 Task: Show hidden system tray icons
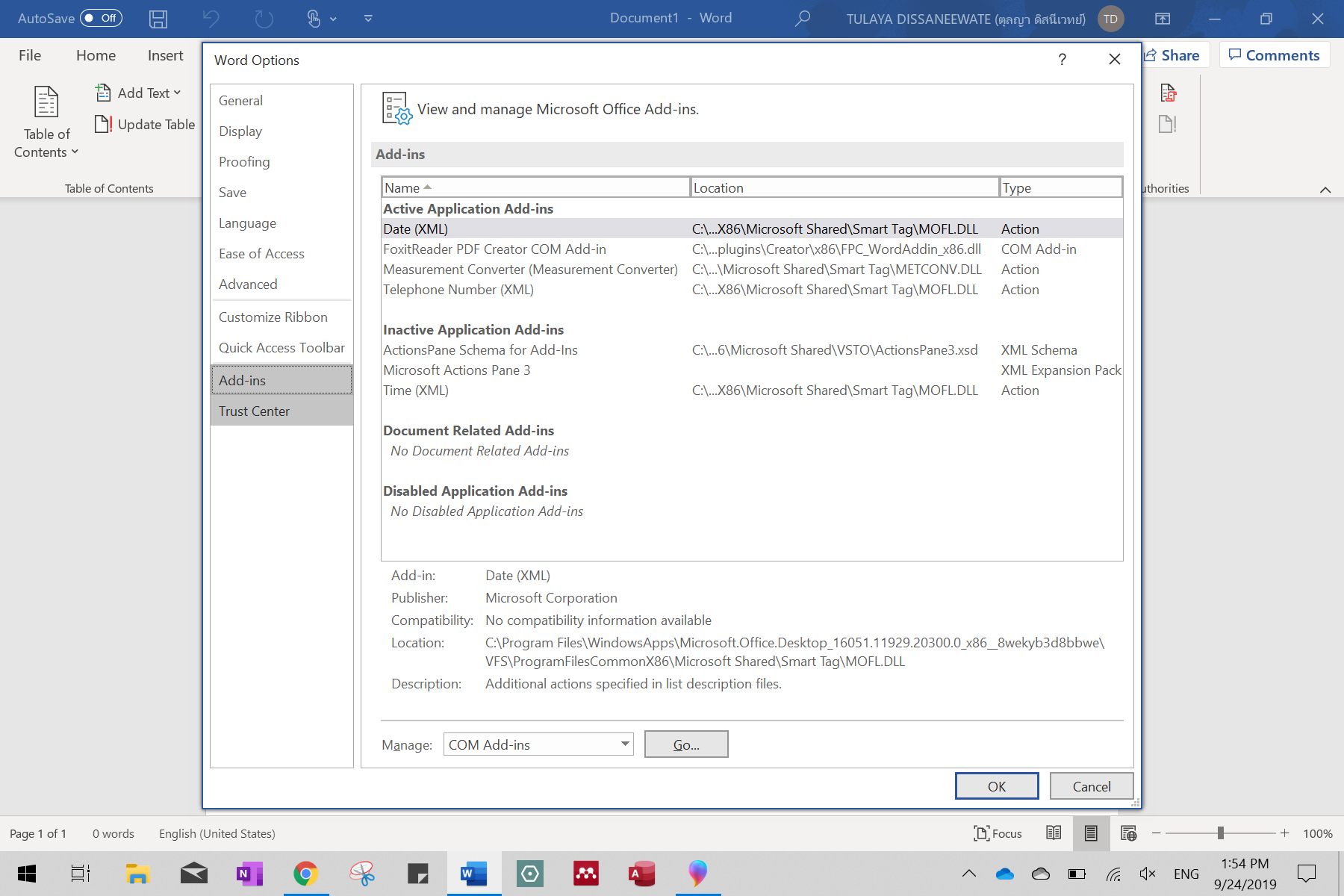(968, 874)
